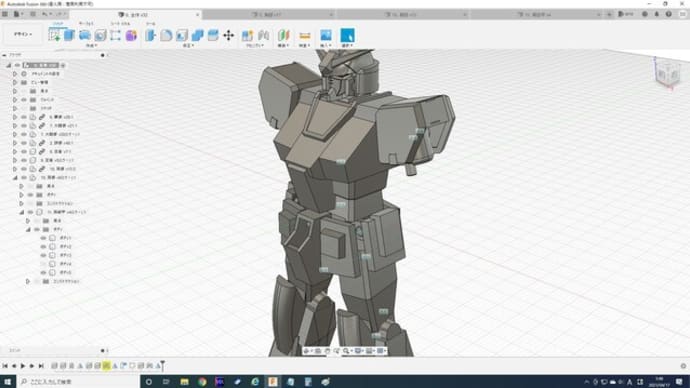Open the 作成 (Create) dropdown
Image resolution: width=690 pixels, height=388 pixels.
pos(92,46)
